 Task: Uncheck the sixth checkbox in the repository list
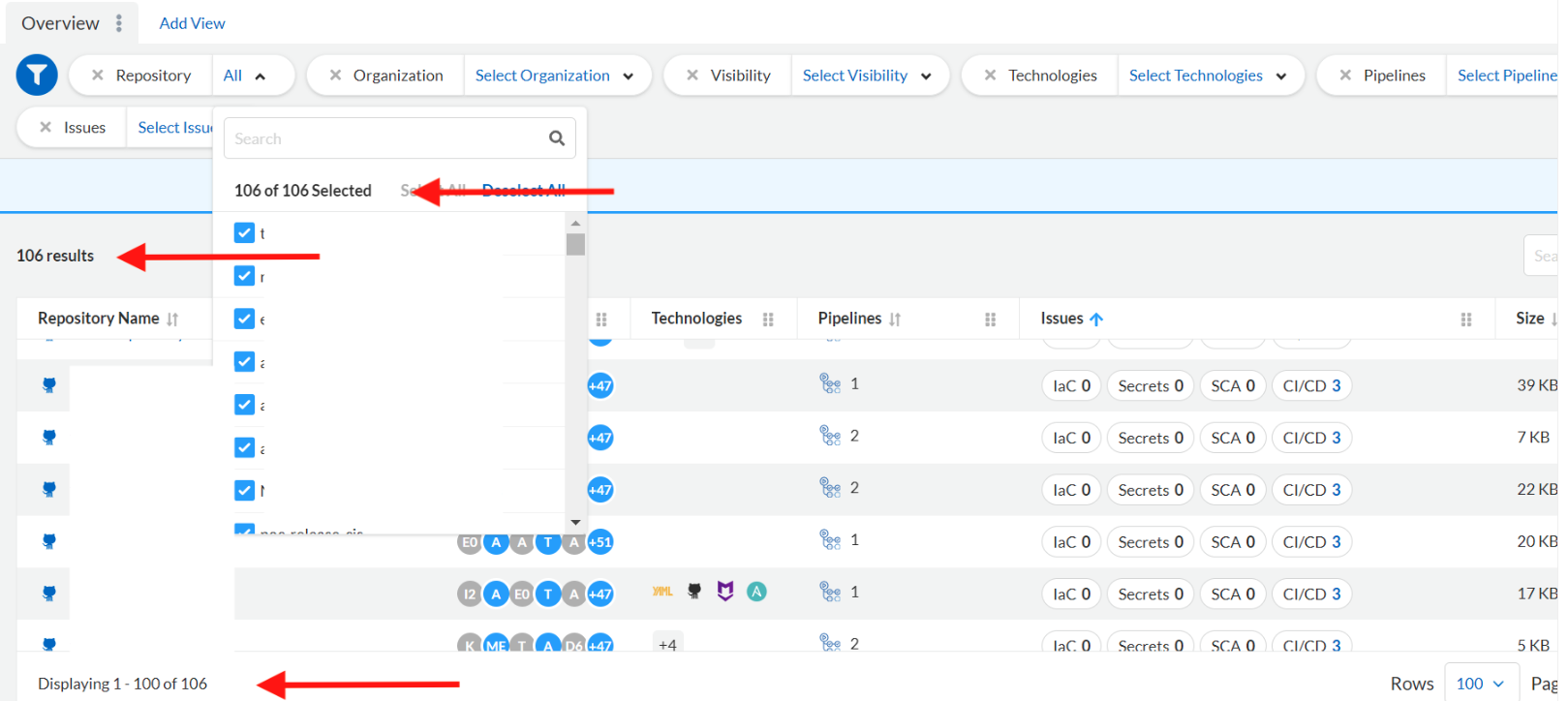pyautogui.click(x=244, y=447)
